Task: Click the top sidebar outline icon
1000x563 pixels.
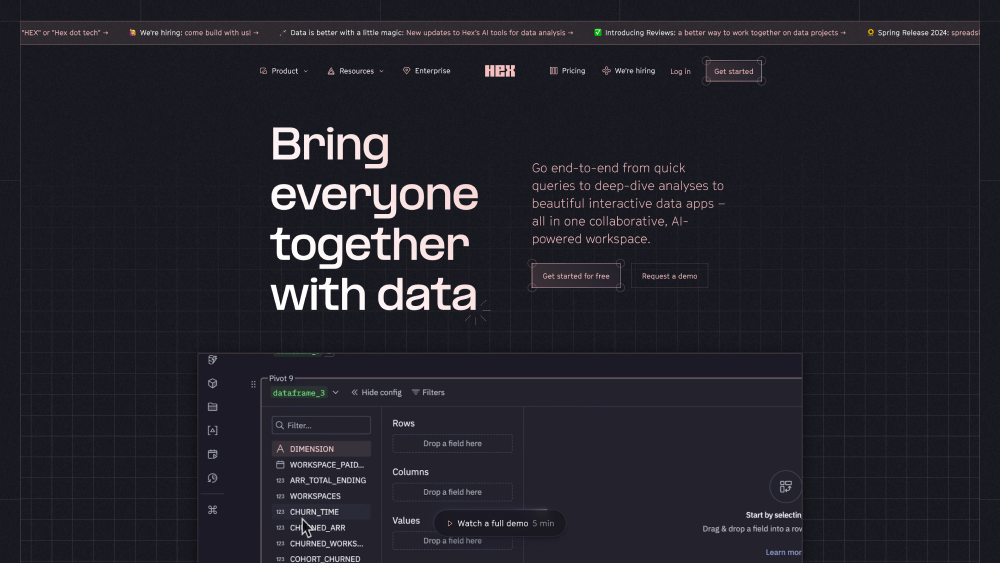Action: (212, 360)
